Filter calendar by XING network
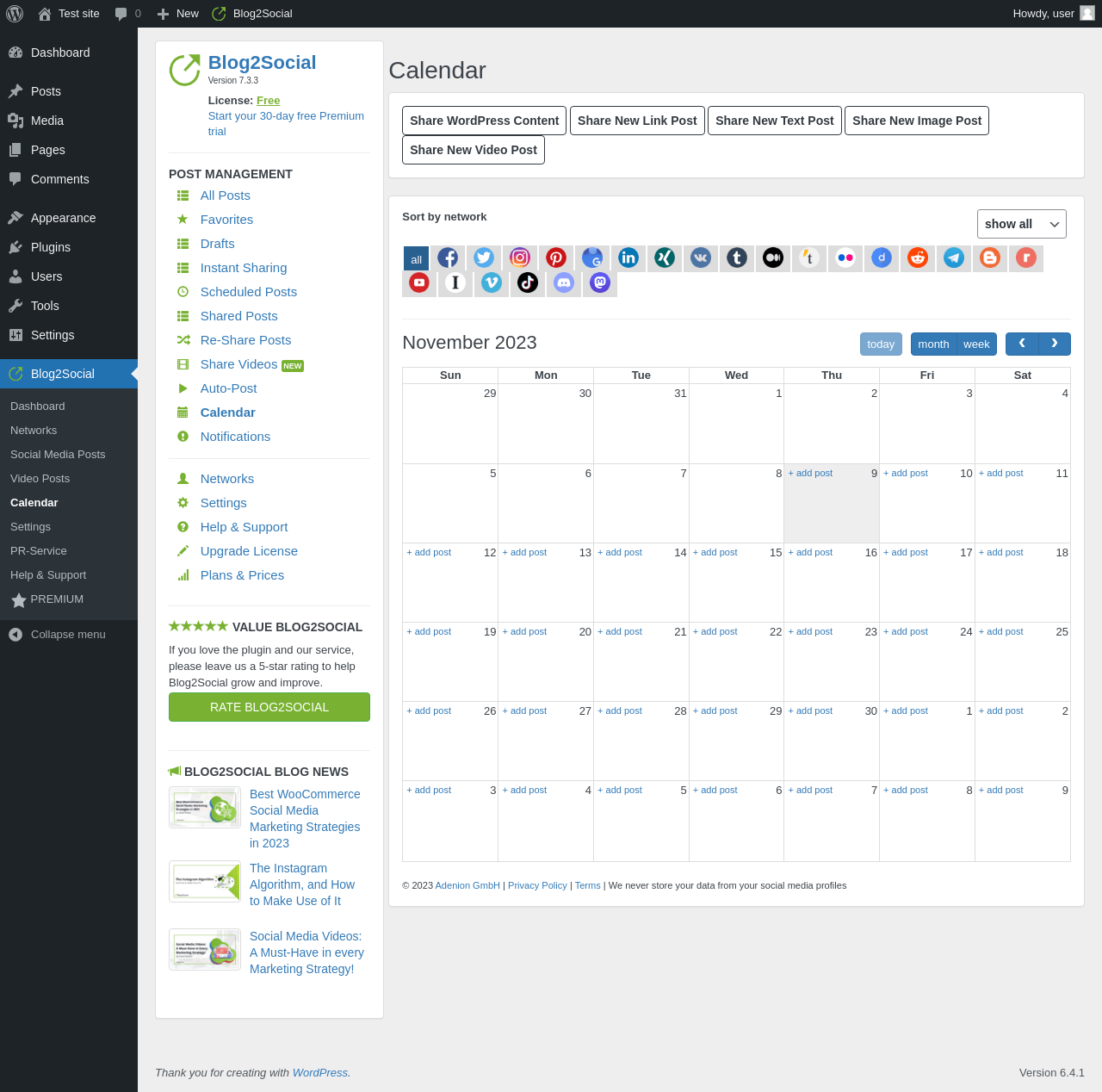 665,257
